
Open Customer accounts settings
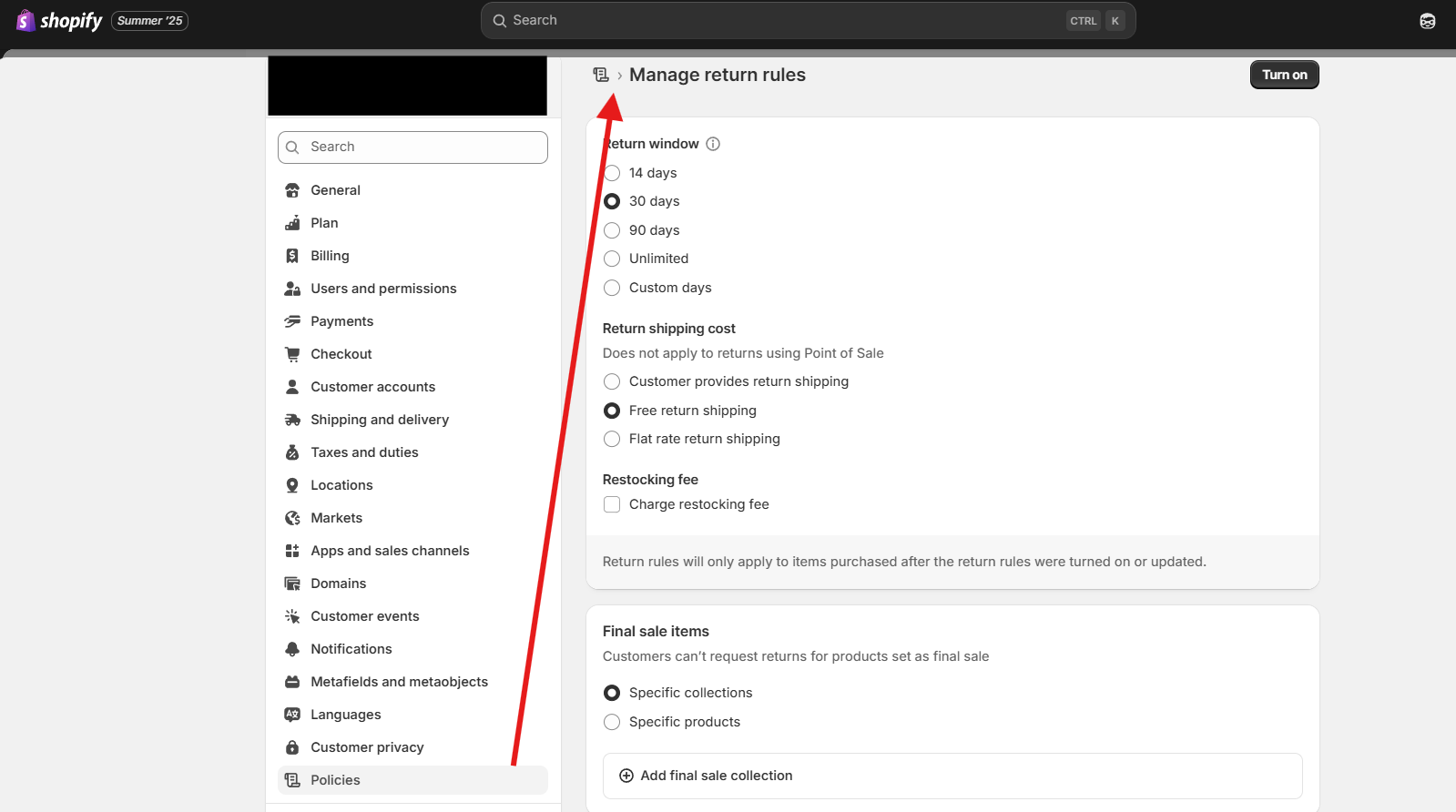412,387
